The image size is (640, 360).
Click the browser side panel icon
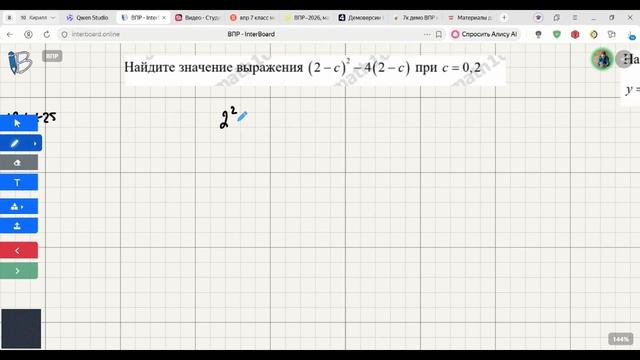click(x=9, y=18)
